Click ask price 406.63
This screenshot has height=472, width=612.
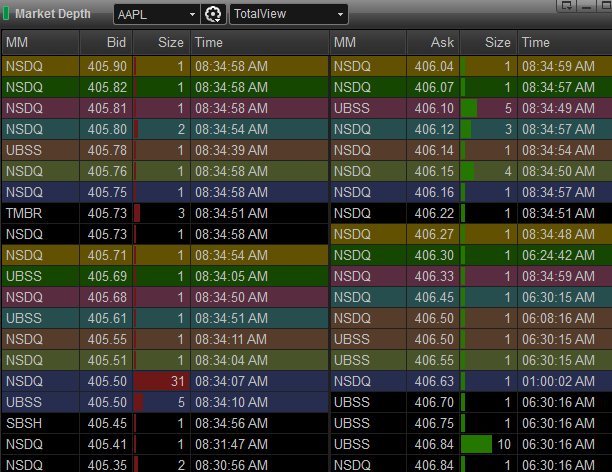(x=434, y=381)
